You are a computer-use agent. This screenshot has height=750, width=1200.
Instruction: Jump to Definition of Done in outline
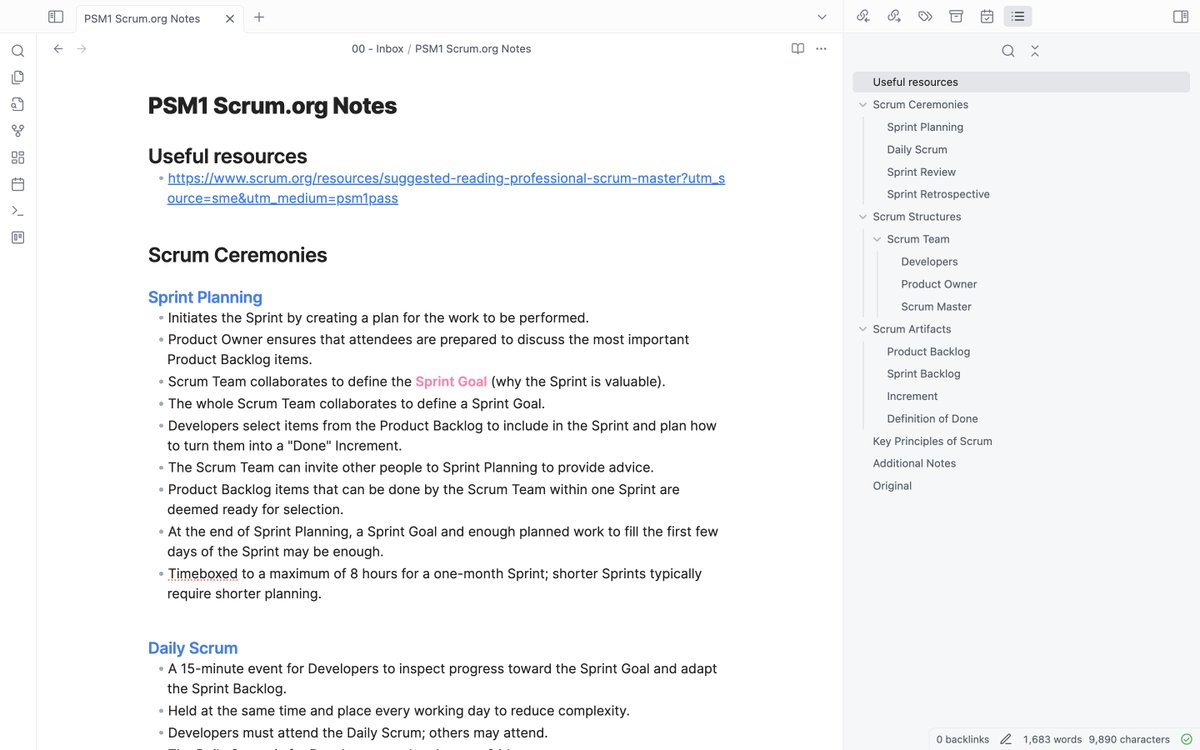click(932, 419)
